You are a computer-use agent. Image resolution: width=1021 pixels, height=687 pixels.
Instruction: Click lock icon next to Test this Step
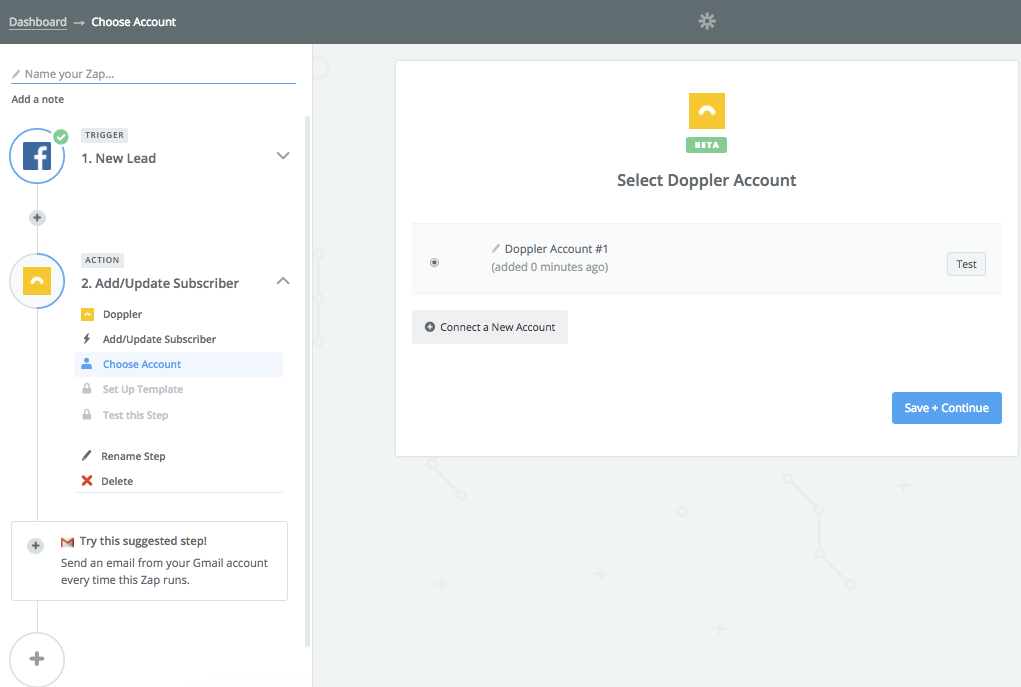tap(87, 414)
